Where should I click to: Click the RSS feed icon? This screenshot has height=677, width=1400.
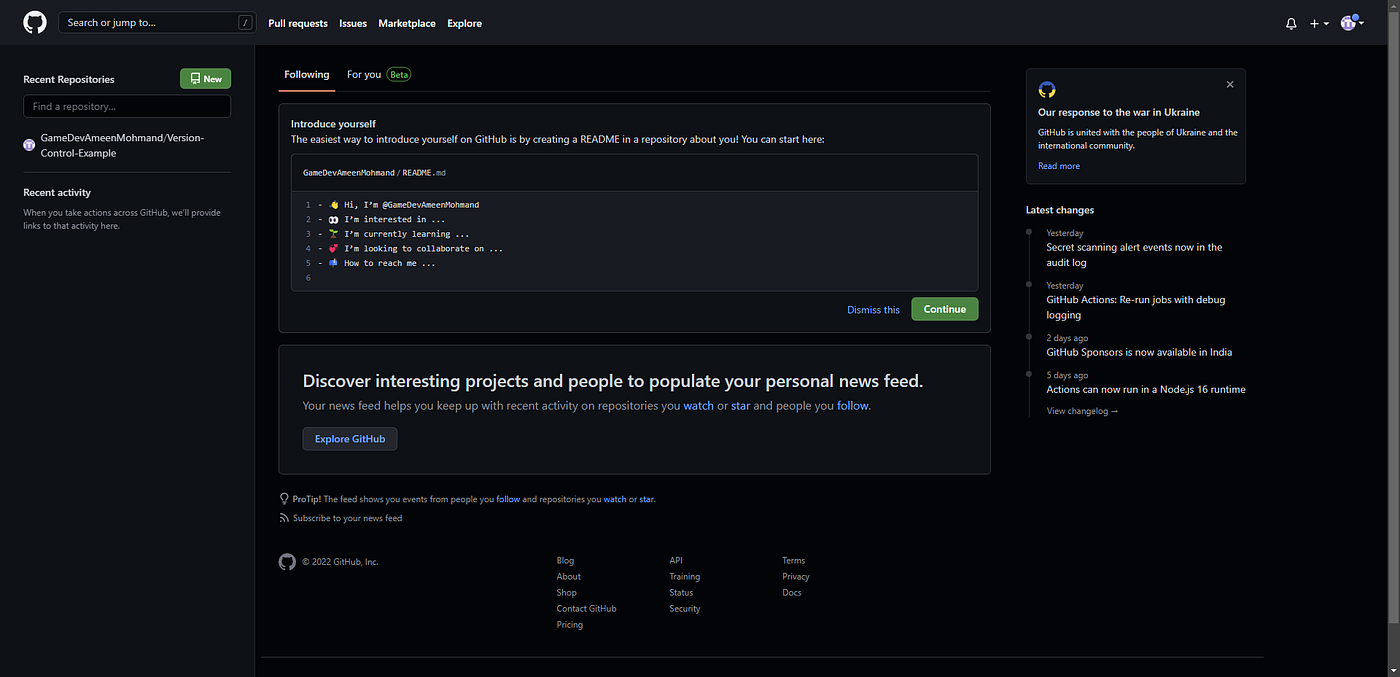coord(285,518)
